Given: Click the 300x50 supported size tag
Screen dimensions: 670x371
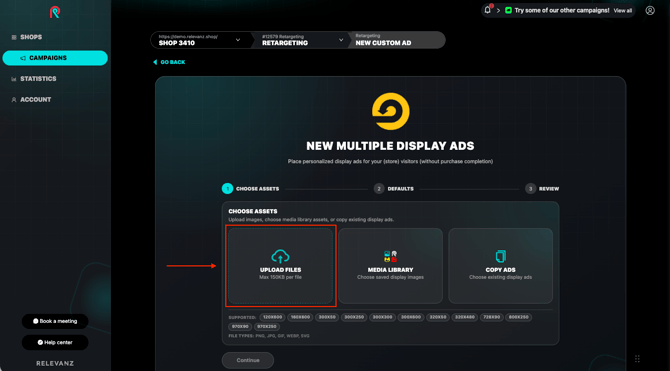Looking at the screenshot, I should (327, 317).
